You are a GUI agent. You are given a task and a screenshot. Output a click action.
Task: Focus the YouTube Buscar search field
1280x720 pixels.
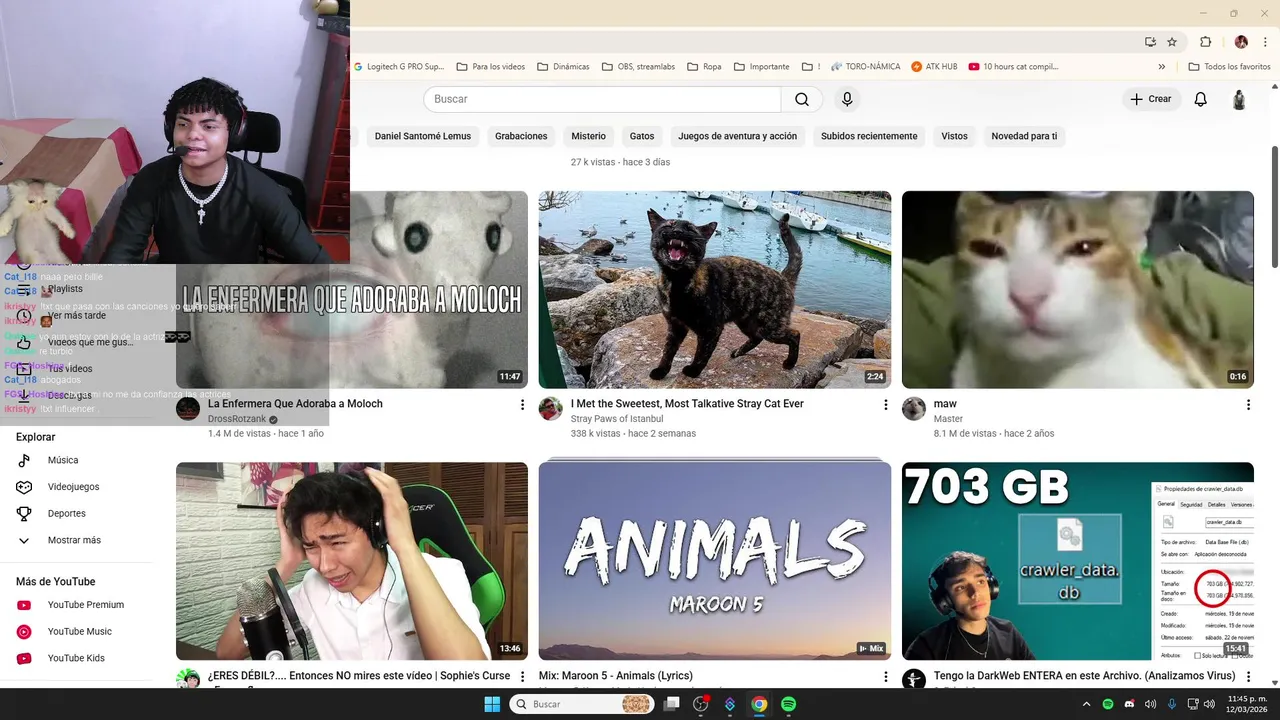tap(602, 99)
